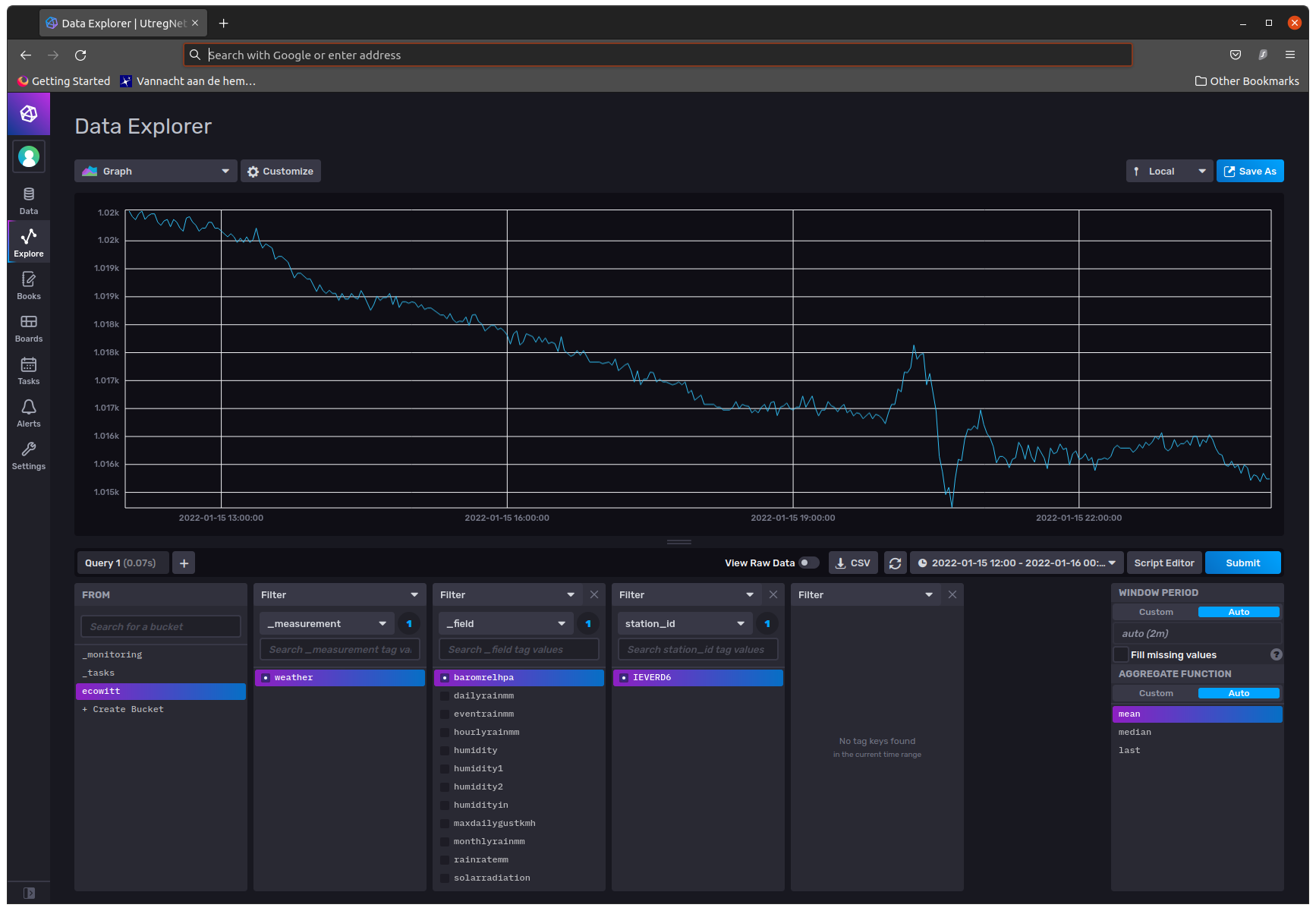Toggle View Raw Data switch
Screen dimensions: 1316x911
[809, 563]
